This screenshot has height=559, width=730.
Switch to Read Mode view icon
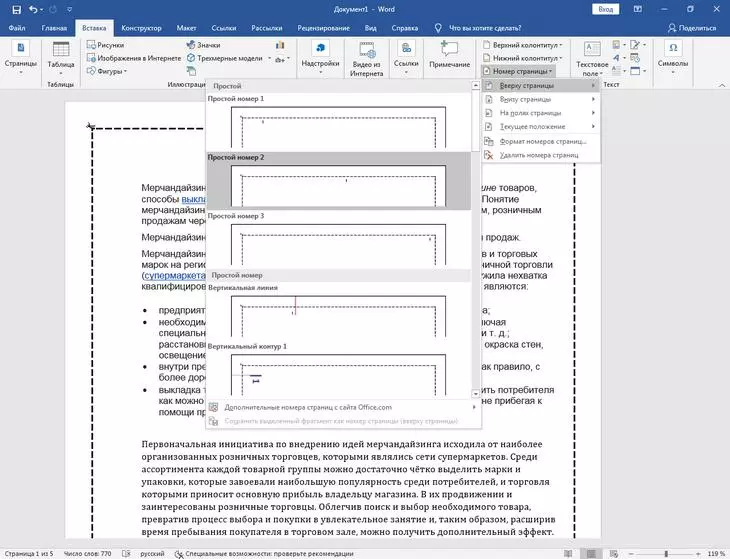click(568, 553)
